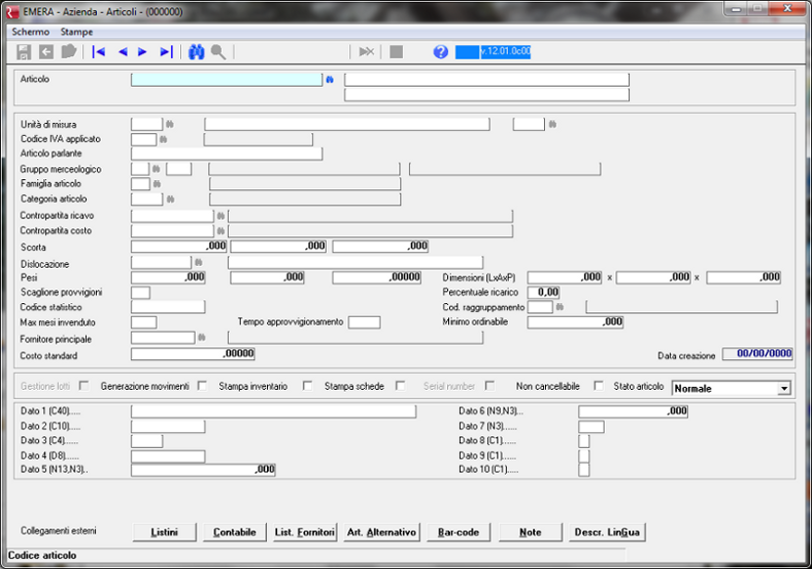Go to the previous record
The height and width of the screenshot is (569, 812).
pos(123,52)
